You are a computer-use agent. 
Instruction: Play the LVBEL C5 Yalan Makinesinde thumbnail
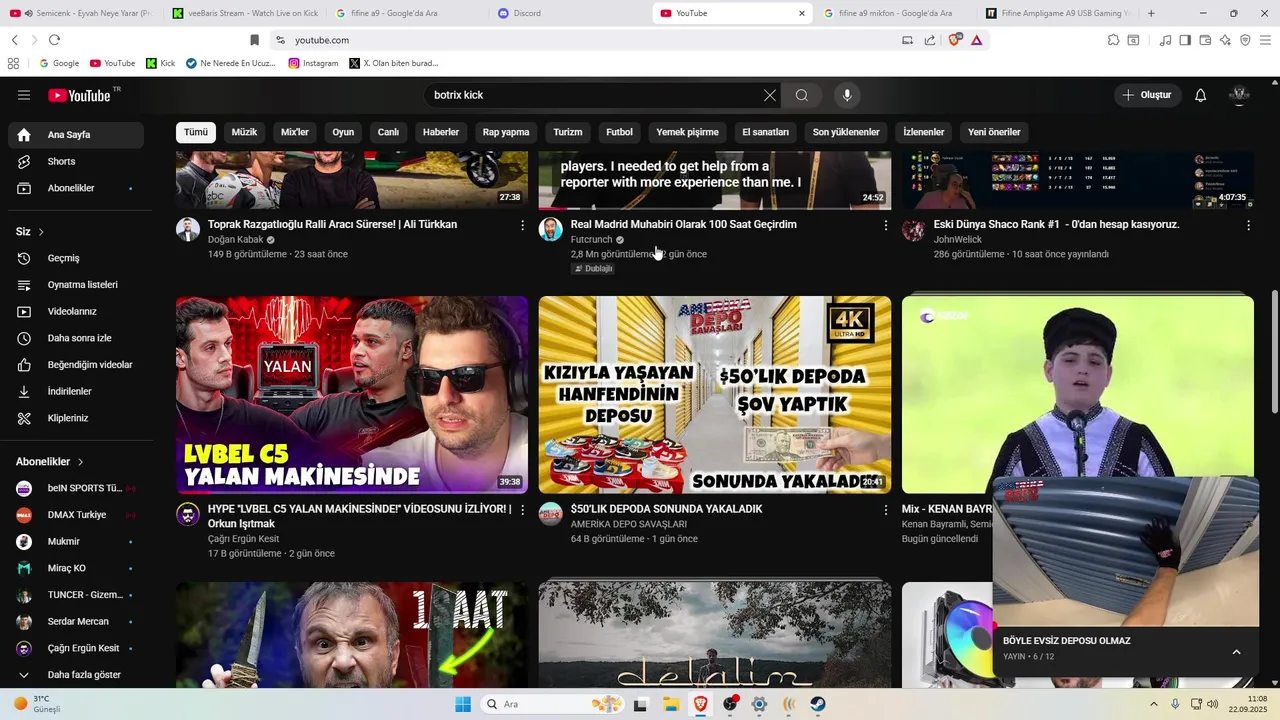coord(352,395)
